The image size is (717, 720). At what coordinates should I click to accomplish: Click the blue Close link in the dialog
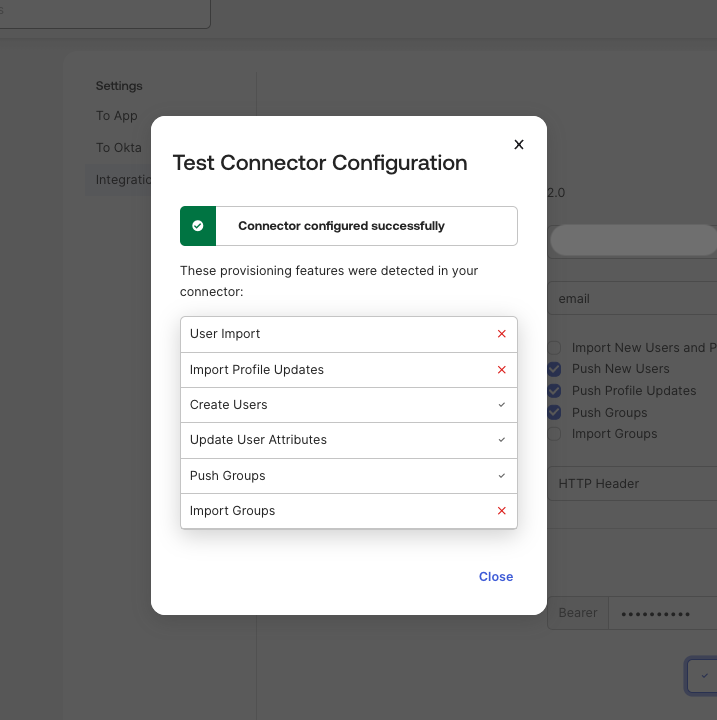[496, 577]
